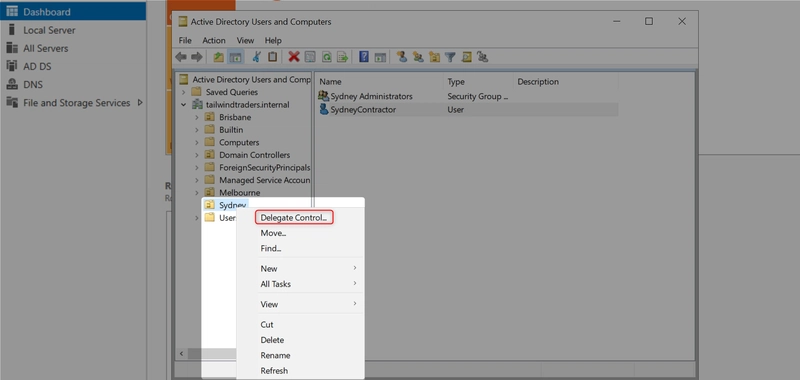Select the Melbourne OU tree item
The image size is (800, 380).
tap(239, 193)
